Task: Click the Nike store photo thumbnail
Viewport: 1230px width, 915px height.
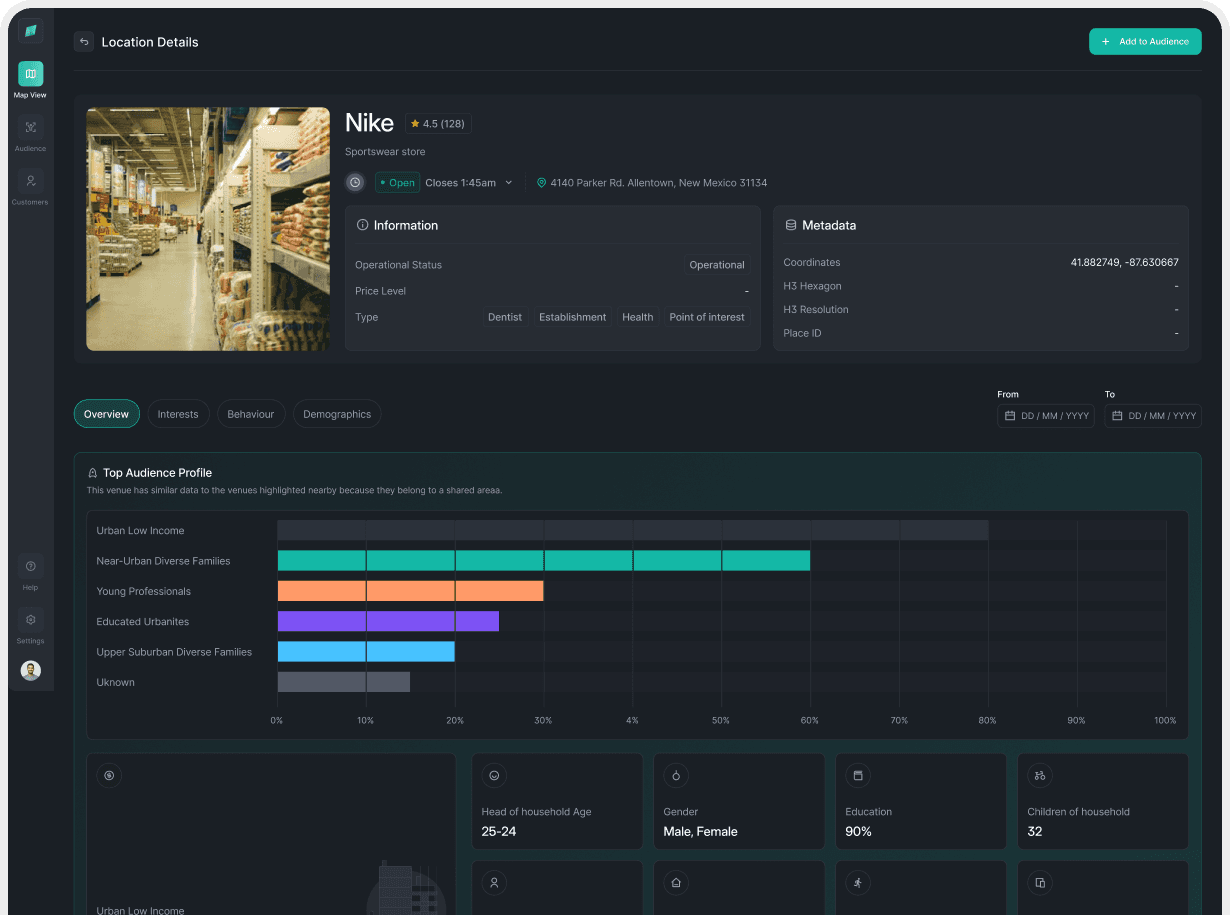Action: [x=208, y=229]
